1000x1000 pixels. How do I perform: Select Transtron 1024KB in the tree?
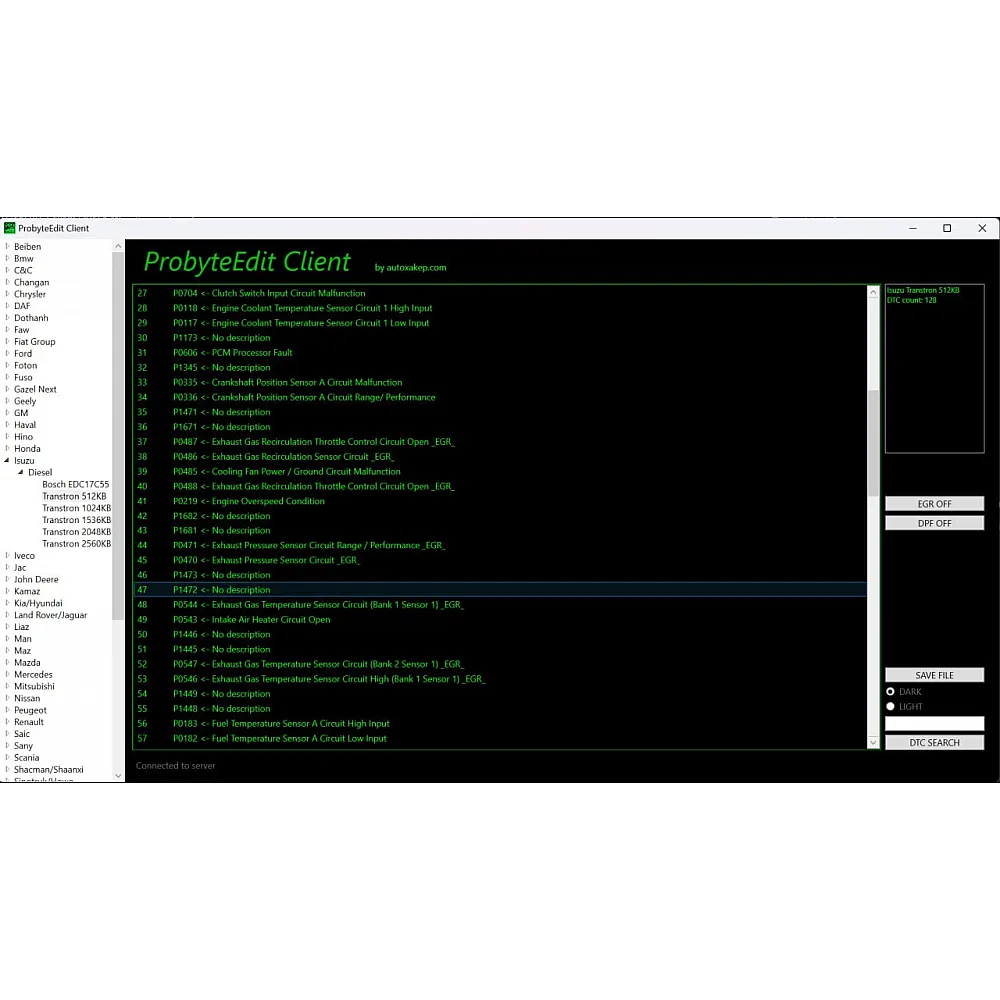tap(76, 508)
